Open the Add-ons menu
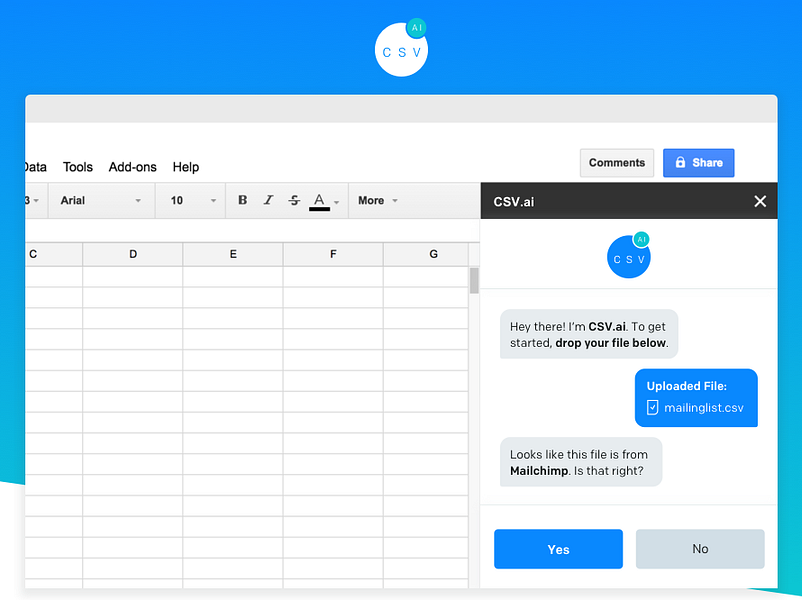This screenshot has height=600, width=802. point(132,167)
